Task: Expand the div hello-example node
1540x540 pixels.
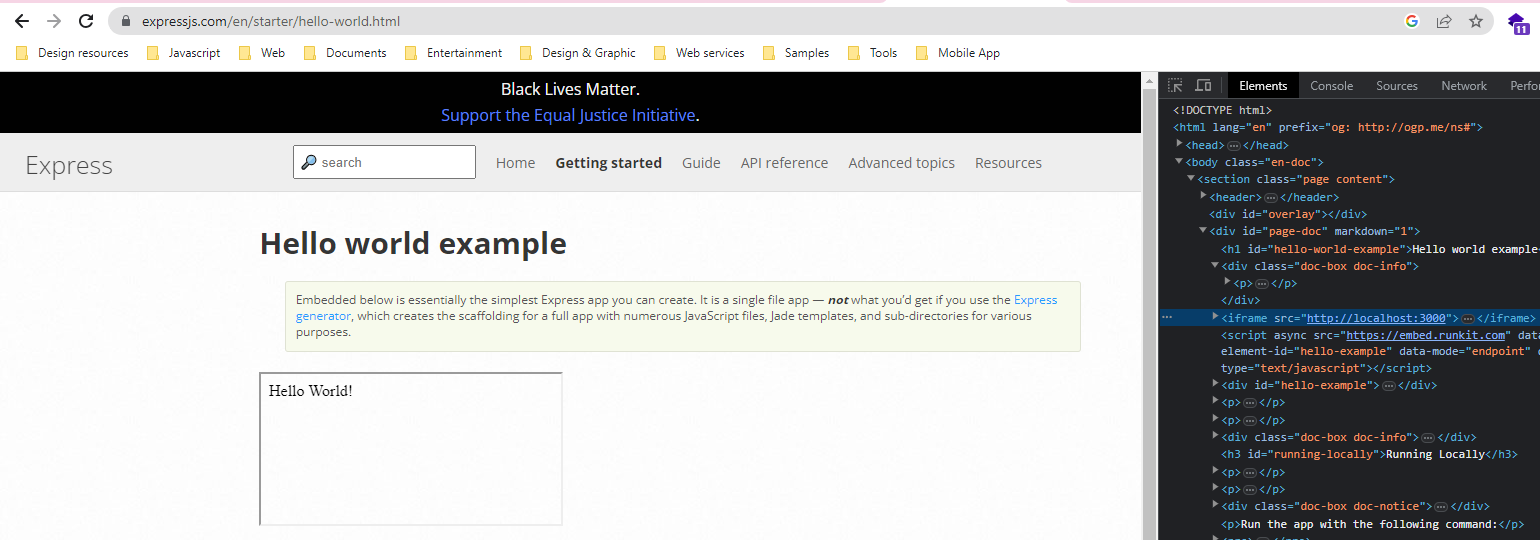Action: pyautogui.click(x=1215, y=384)
